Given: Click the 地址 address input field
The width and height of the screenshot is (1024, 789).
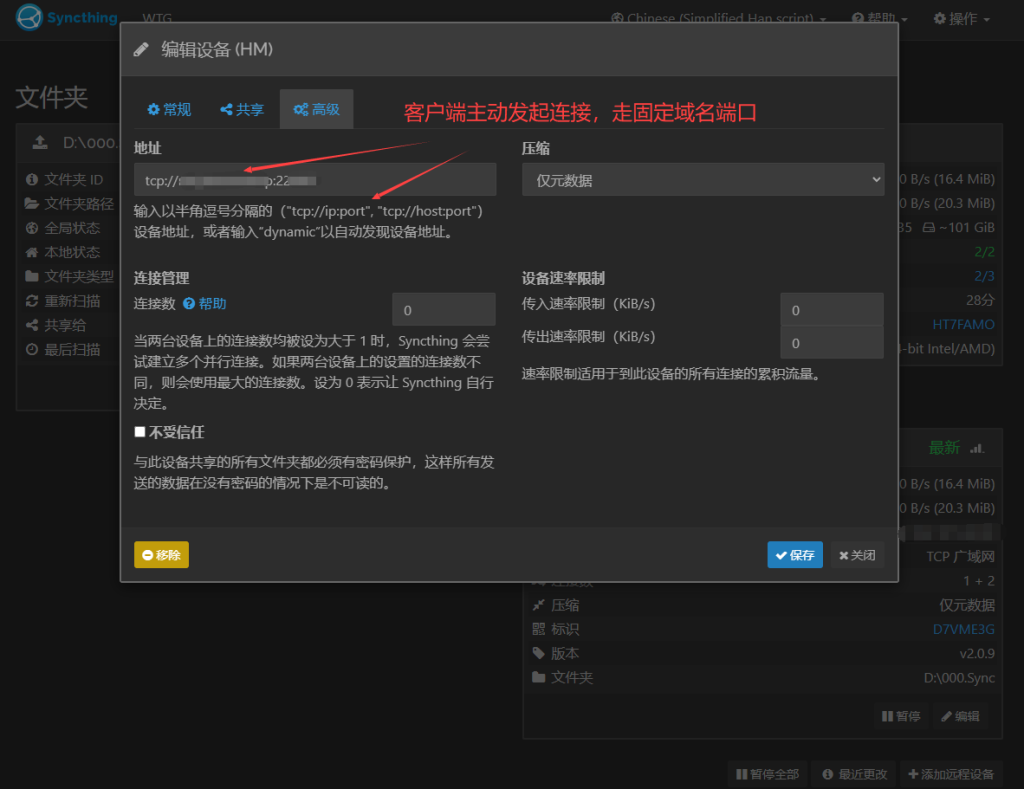Looking at the screenshot, I should (x=315, y=180).
